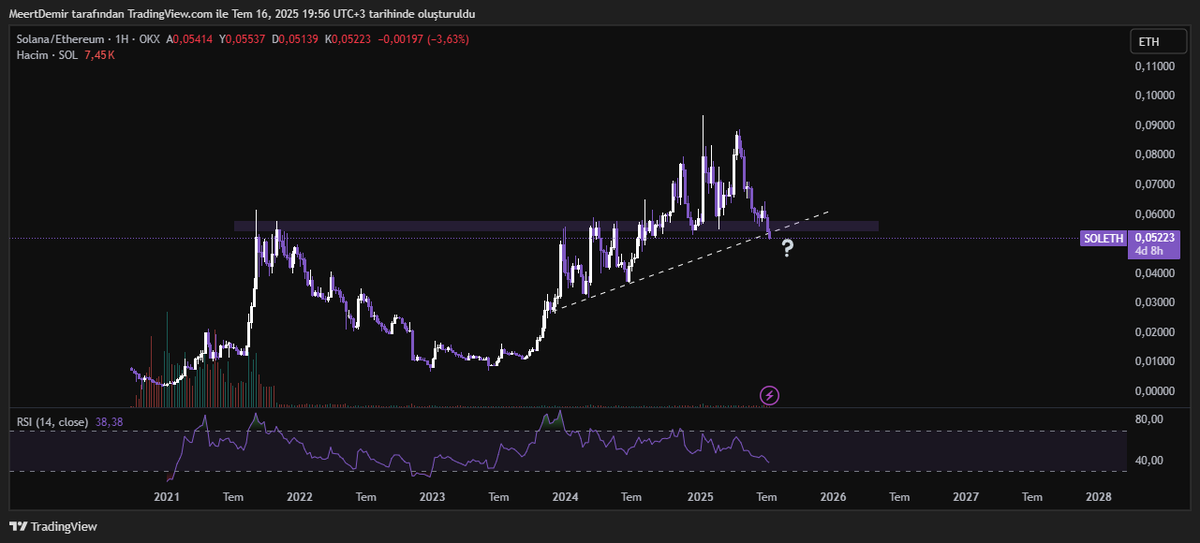This screenshot has width=1200, height=543.
Task: Click the 2024 label on time axis
Action: [x=565, y=496]
